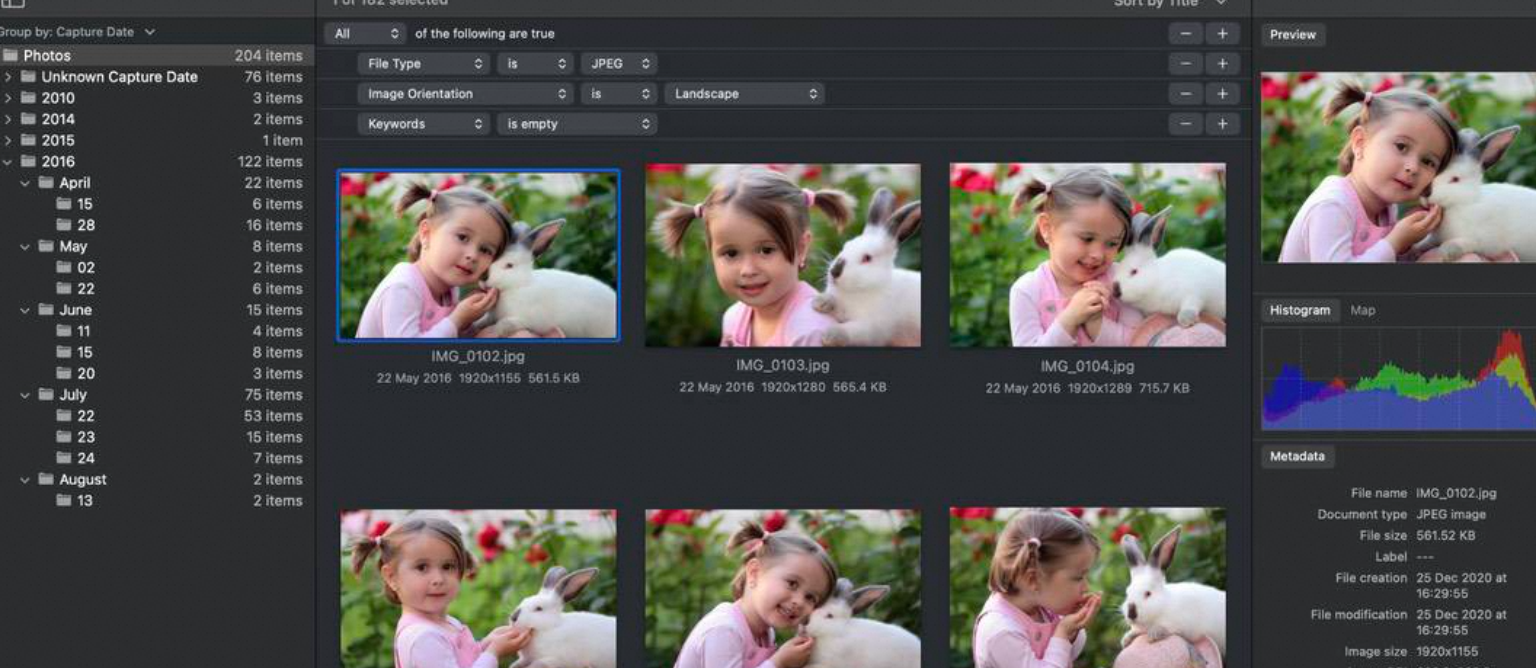The width and height of the screenshot is (1536, 668).
Task: Open the 'is empty' operator dropdown
Action: 577,124
